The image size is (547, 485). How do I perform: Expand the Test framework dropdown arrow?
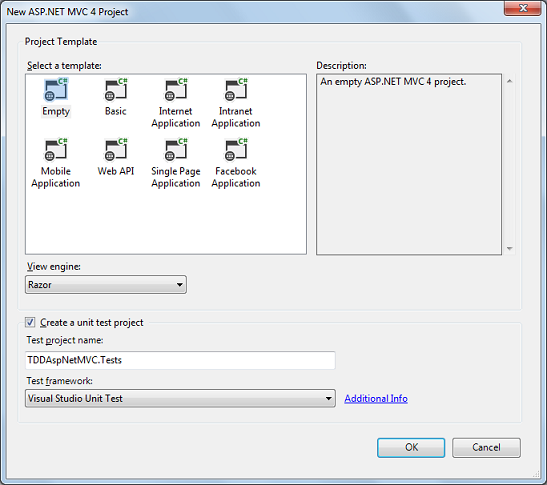click(328, 398)
